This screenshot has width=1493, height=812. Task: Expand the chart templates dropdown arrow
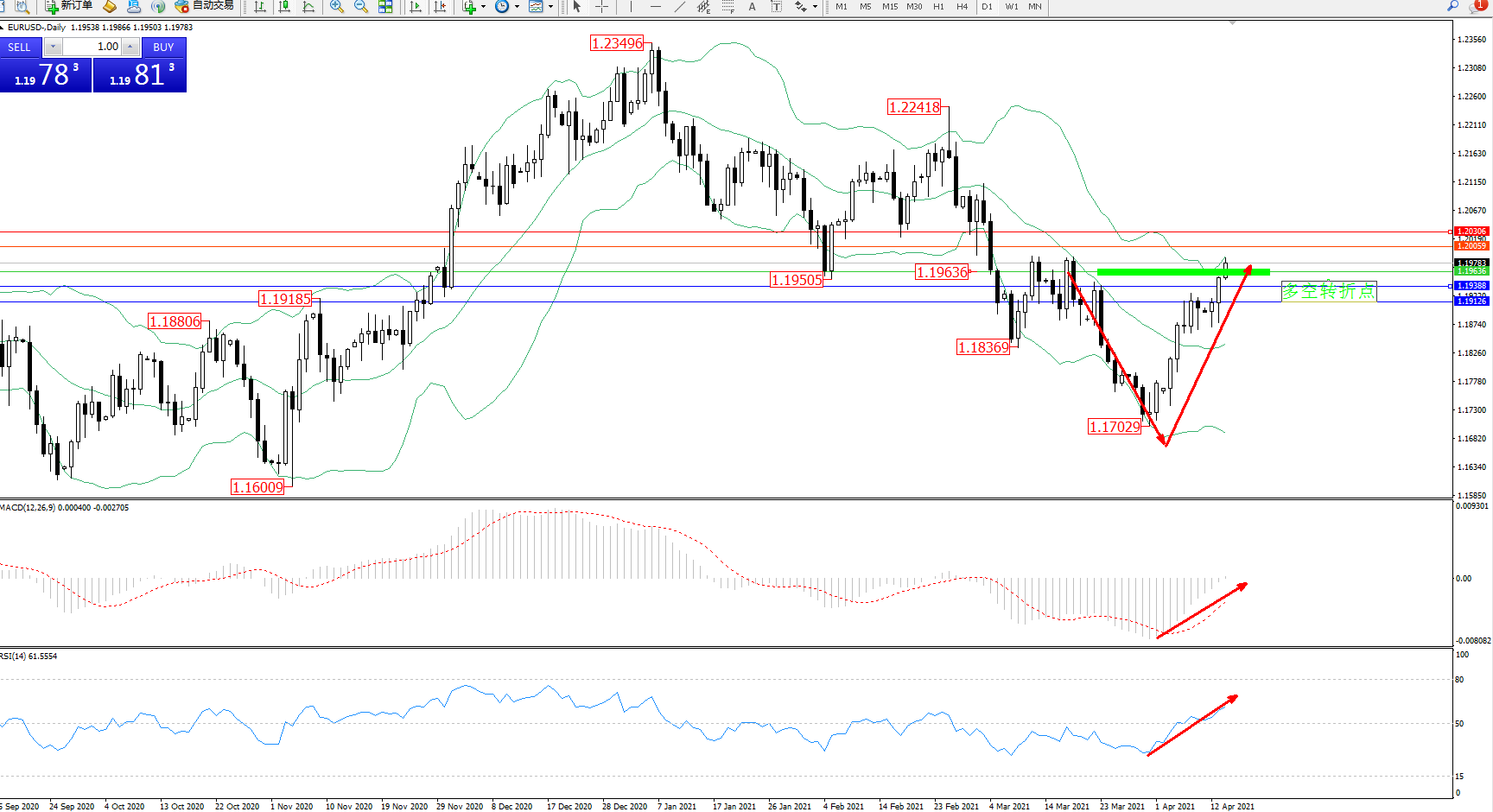coord(550,7)
